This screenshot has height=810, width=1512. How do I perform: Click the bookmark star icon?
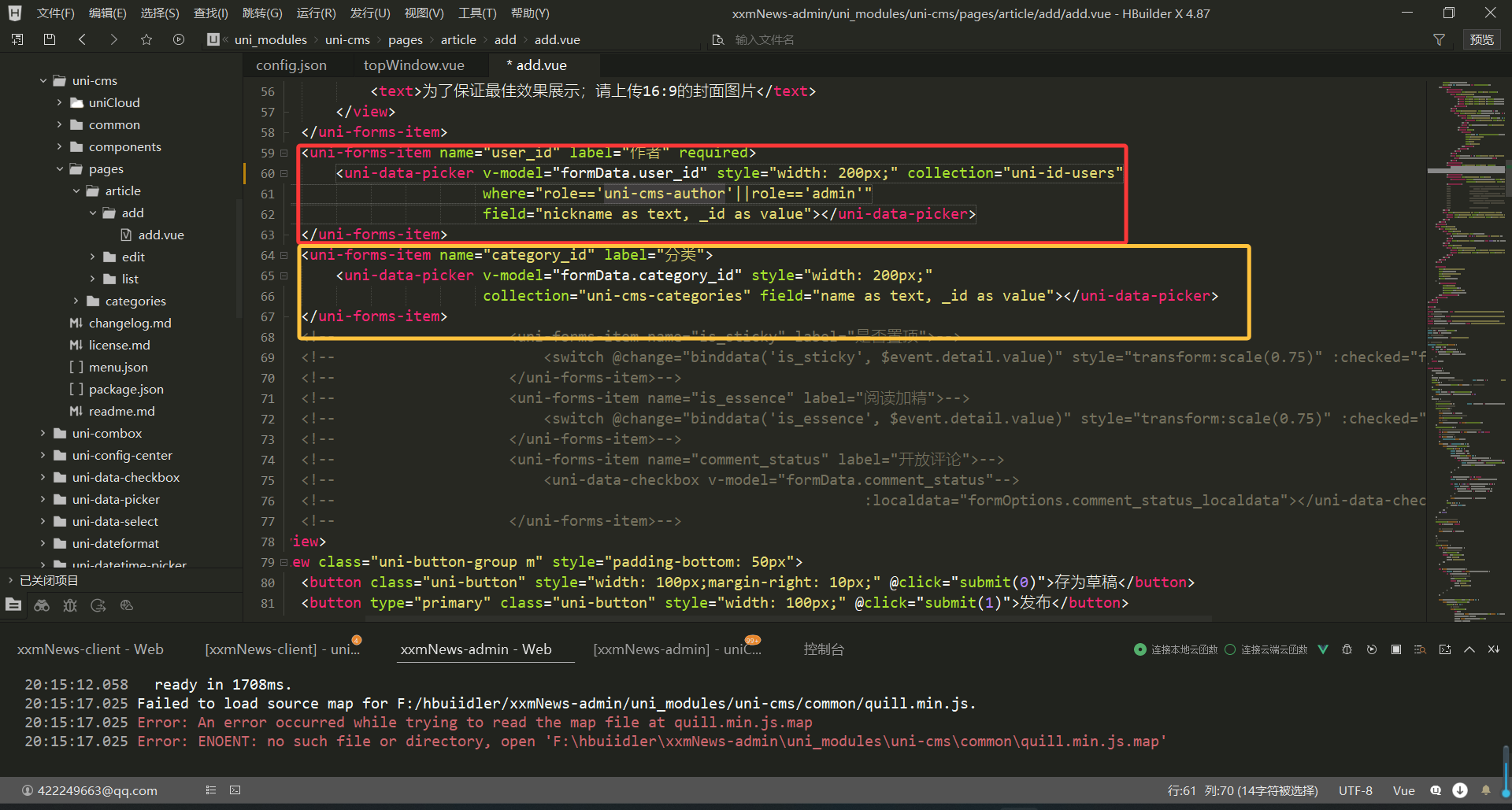146,39
